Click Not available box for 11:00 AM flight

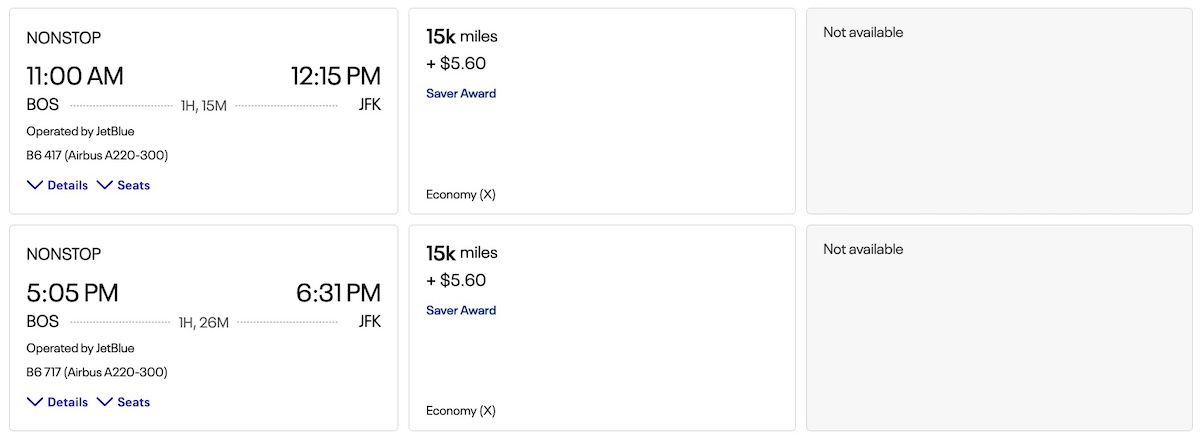pyautogui.click(x=998, y=111)
